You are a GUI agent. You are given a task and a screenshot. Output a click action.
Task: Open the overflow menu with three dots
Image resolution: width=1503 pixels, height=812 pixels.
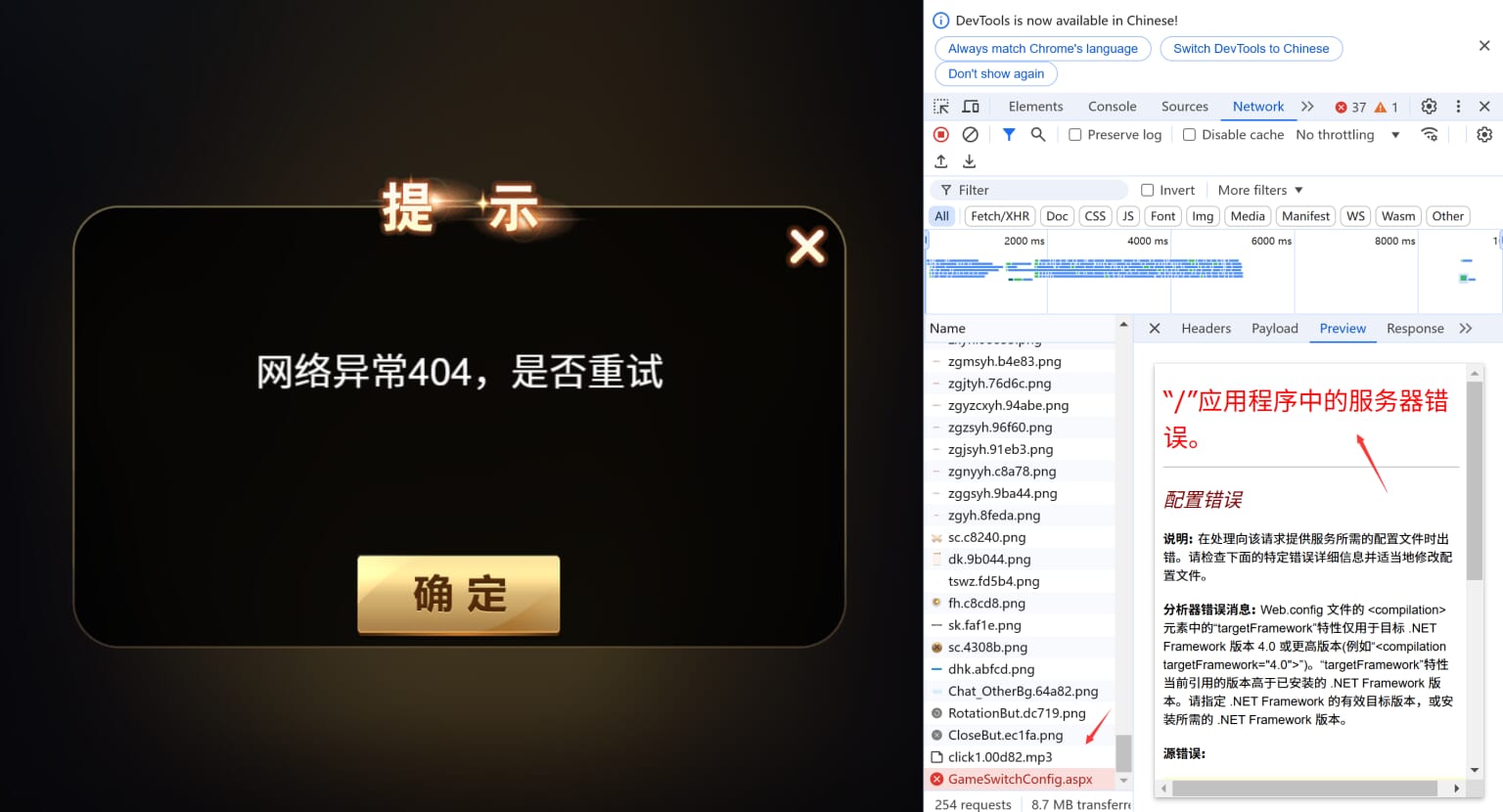click(x=1458, y=106)
